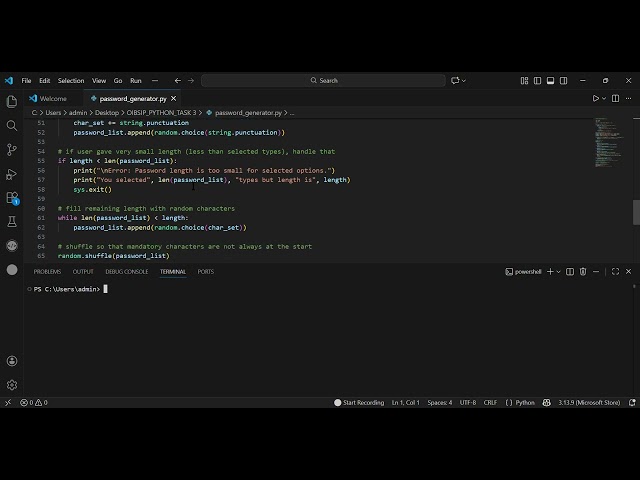
Task: Open the remote window indicator
Action: pyautogui.click(x=8, y=402)
